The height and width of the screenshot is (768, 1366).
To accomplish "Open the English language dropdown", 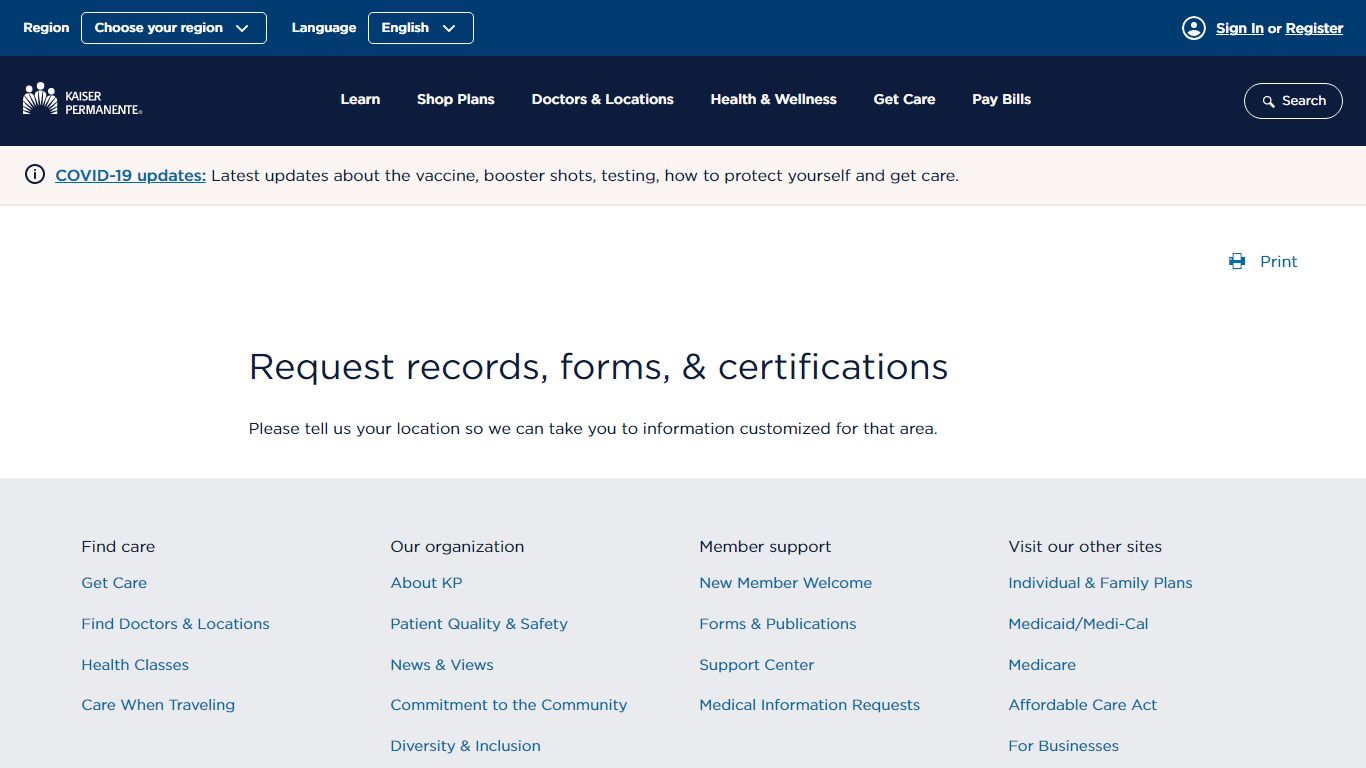I will pyautogui.click(x=421, y=28).
